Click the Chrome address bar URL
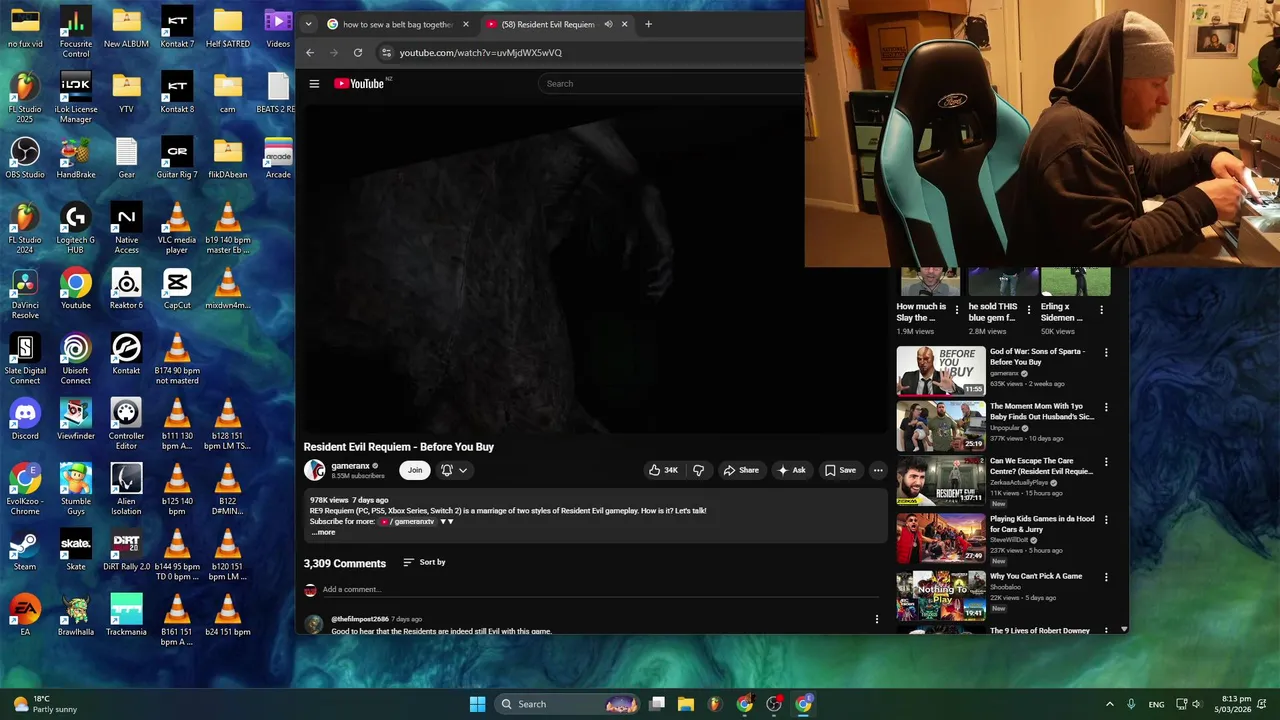Image resolution: width=1280 pixels, height=720 pixels. point(481,53)
